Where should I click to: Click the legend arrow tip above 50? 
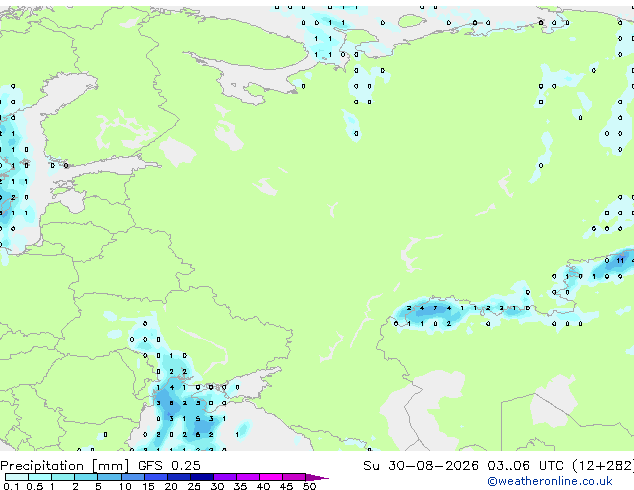[x=317, y=477]
